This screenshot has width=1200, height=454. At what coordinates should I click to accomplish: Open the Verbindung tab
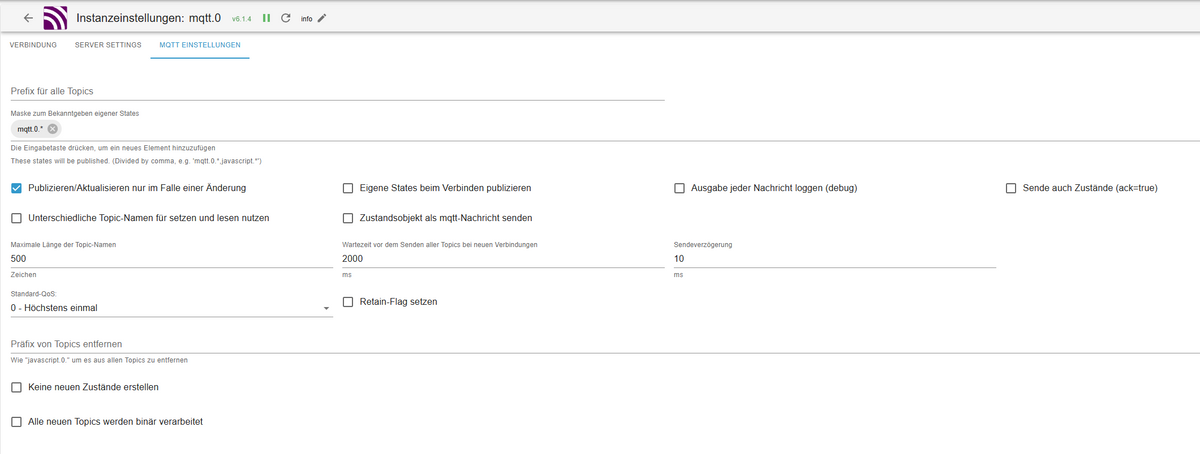pyautogui.click(x=33, y=45)
